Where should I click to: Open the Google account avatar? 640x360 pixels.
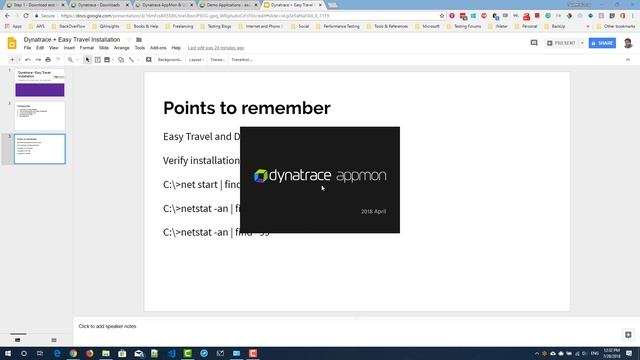pyautogui.click(x=628, y=43)
